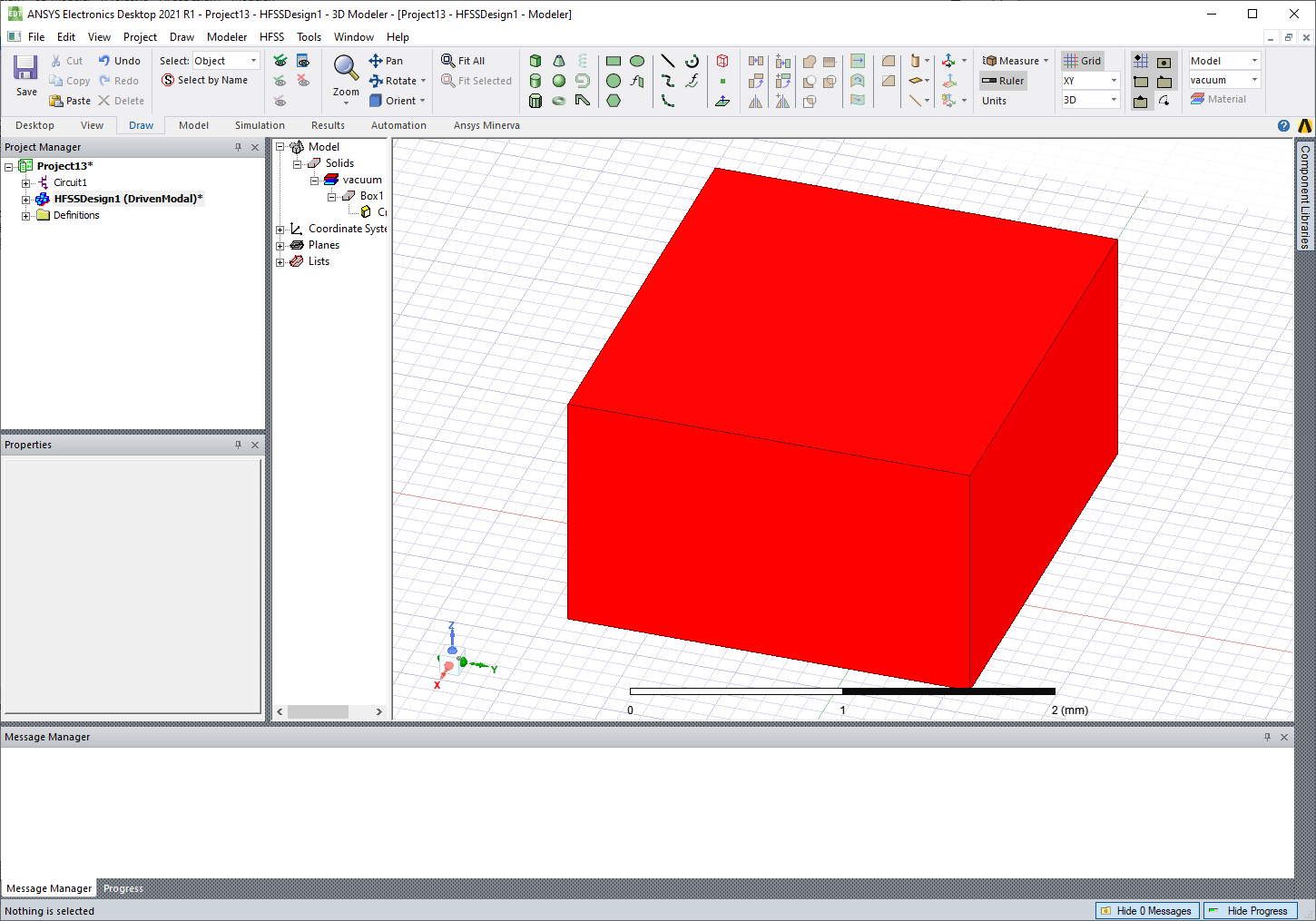Open the Component Libraries side panel
The image size is (1316, 921).
pos(1305,196)
